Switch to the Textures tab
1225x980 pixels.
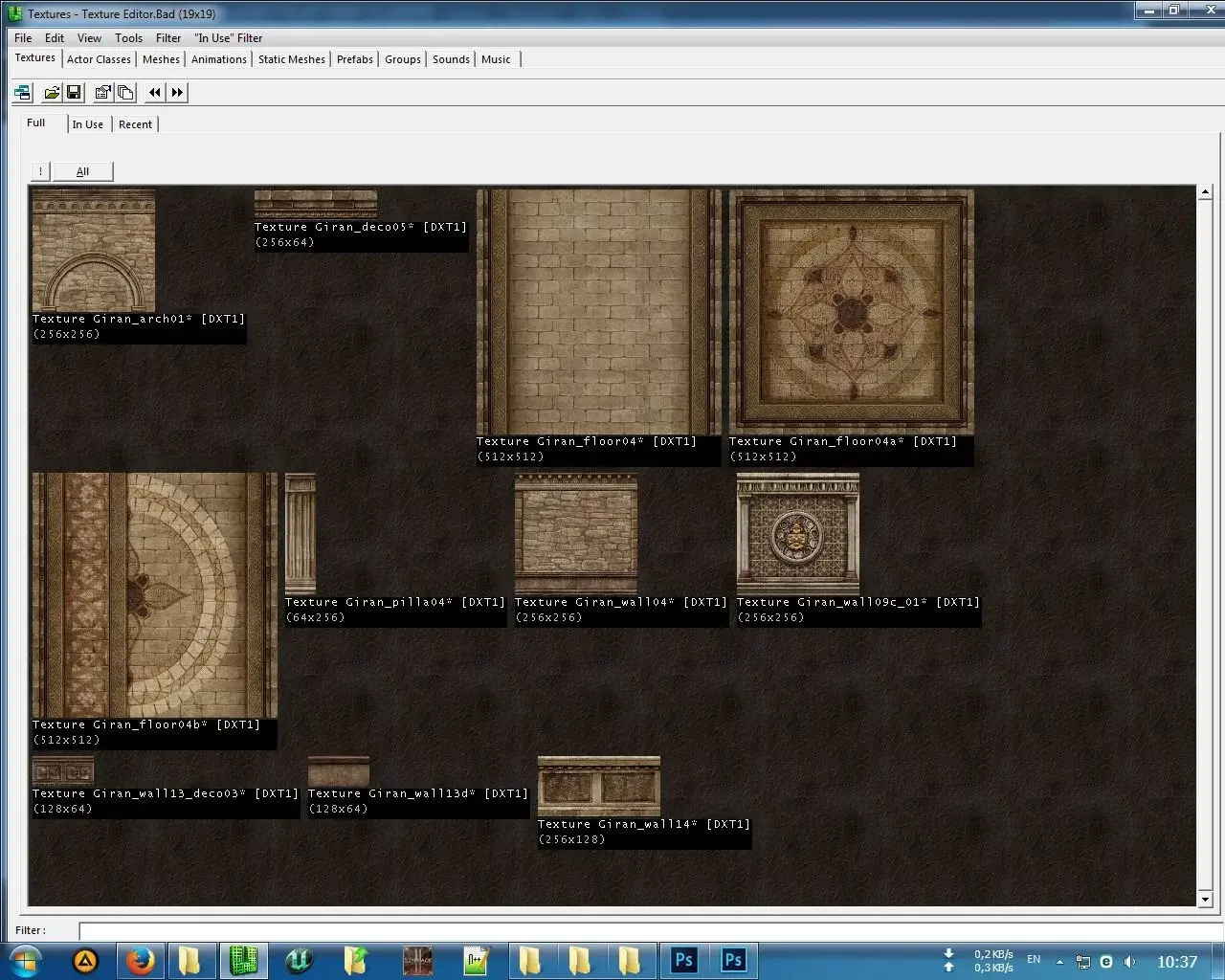click(35, 57)
